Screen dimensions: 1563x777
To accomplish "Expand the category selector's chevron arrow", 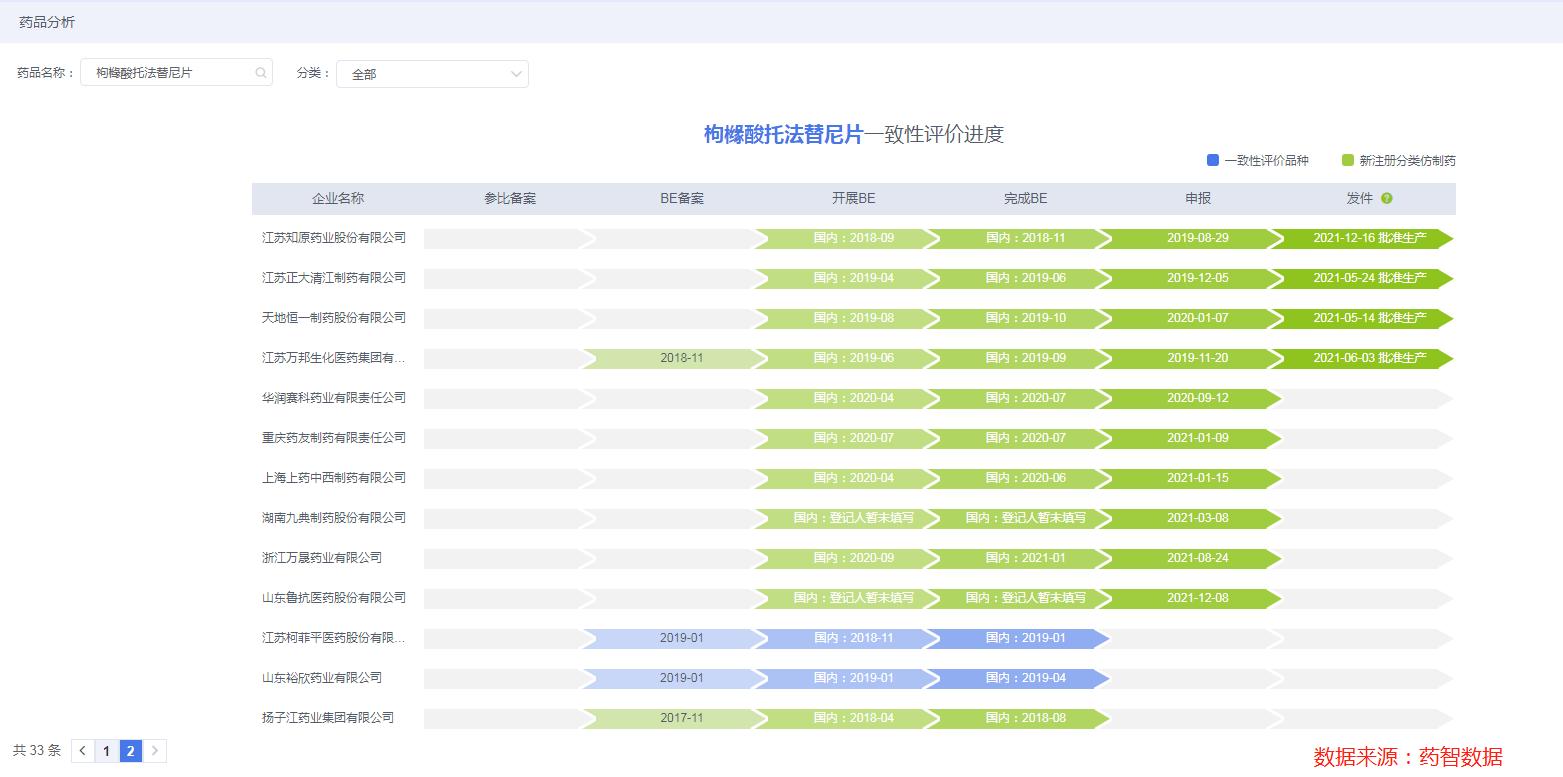I will tap(514, 73).
